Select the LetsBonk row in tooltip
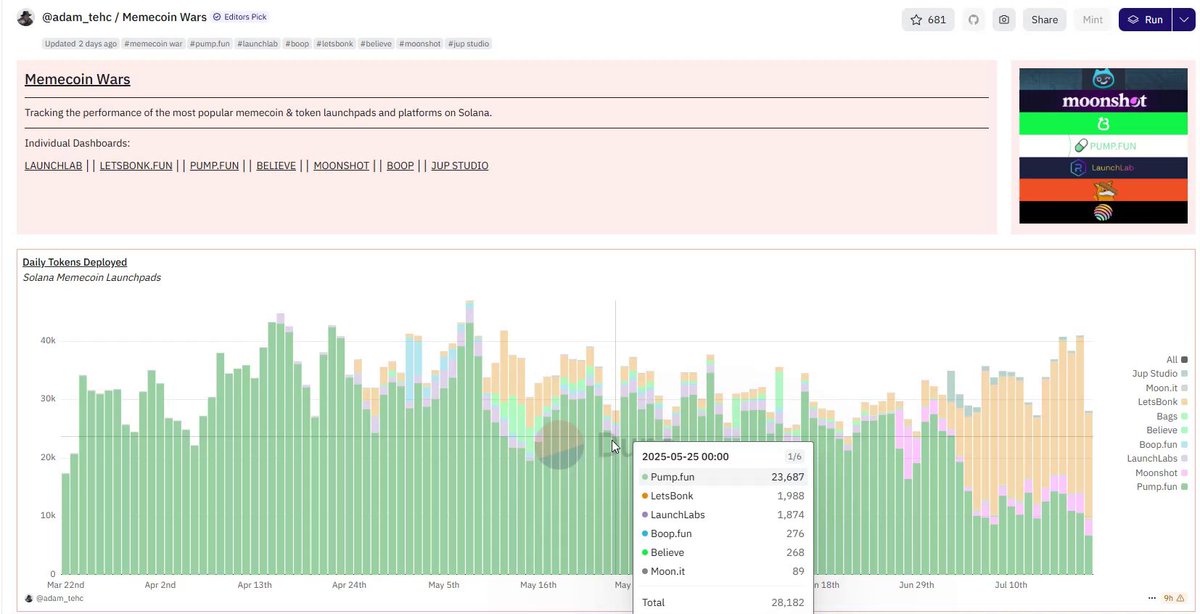The image size is (1200, 614). pos(723,496)
